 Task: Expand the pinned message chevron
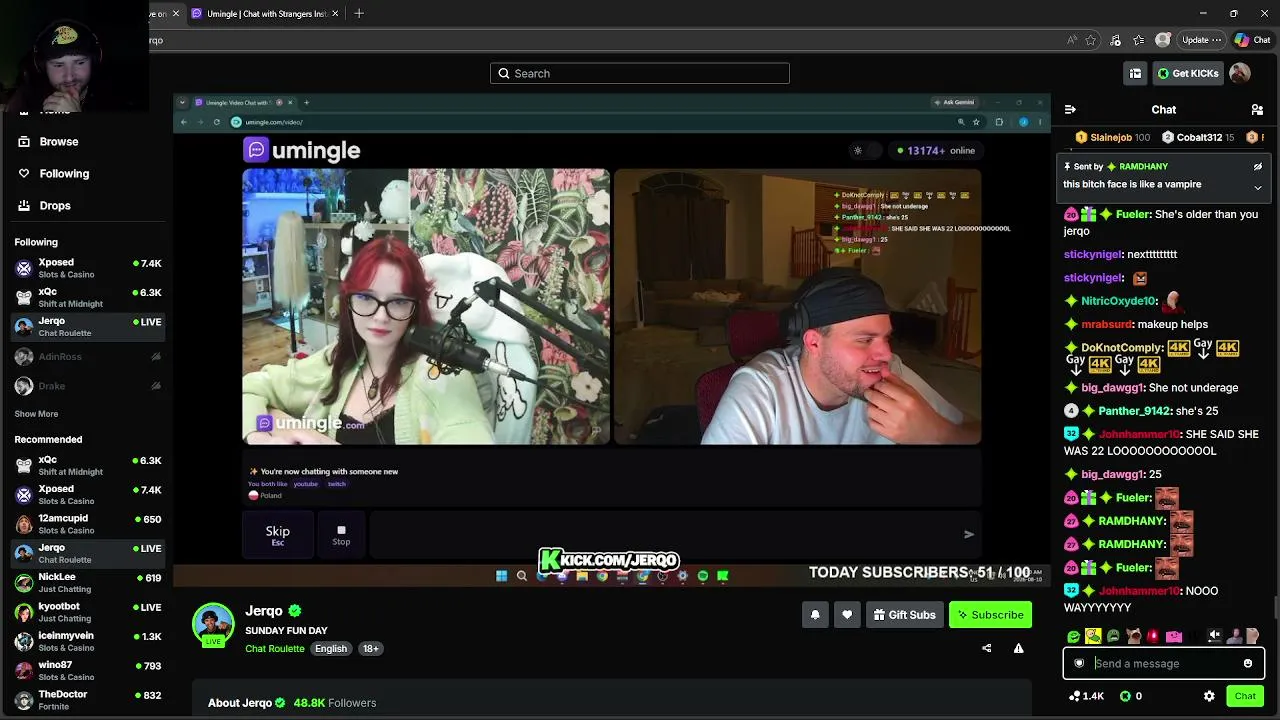coord(1258,187)
